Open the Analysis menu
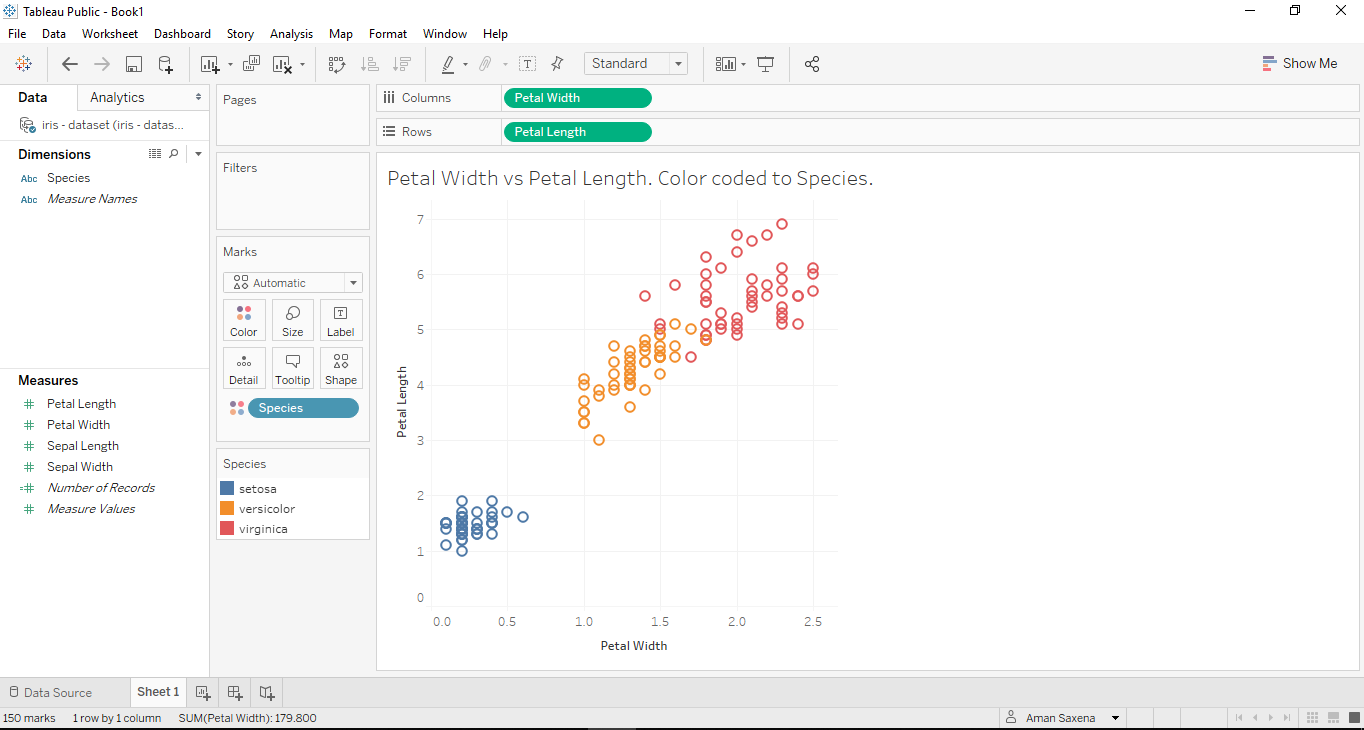This screenshot has width=1364, height=730. coord(291,33)
